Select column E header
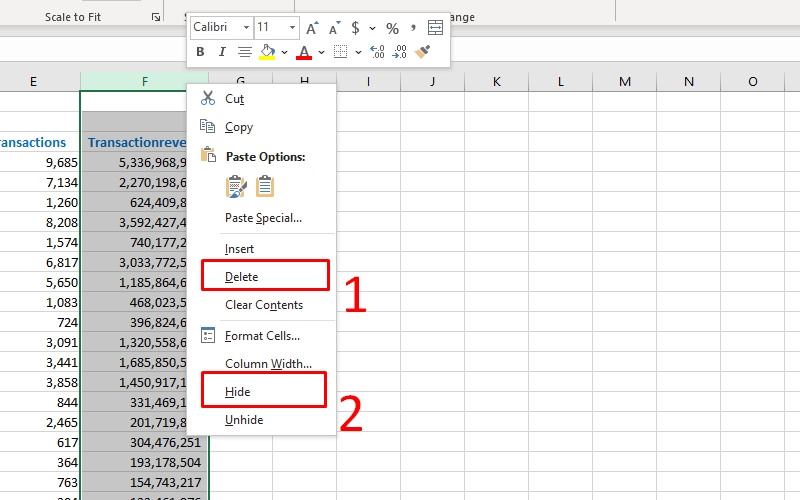 (x=40, y=82)
